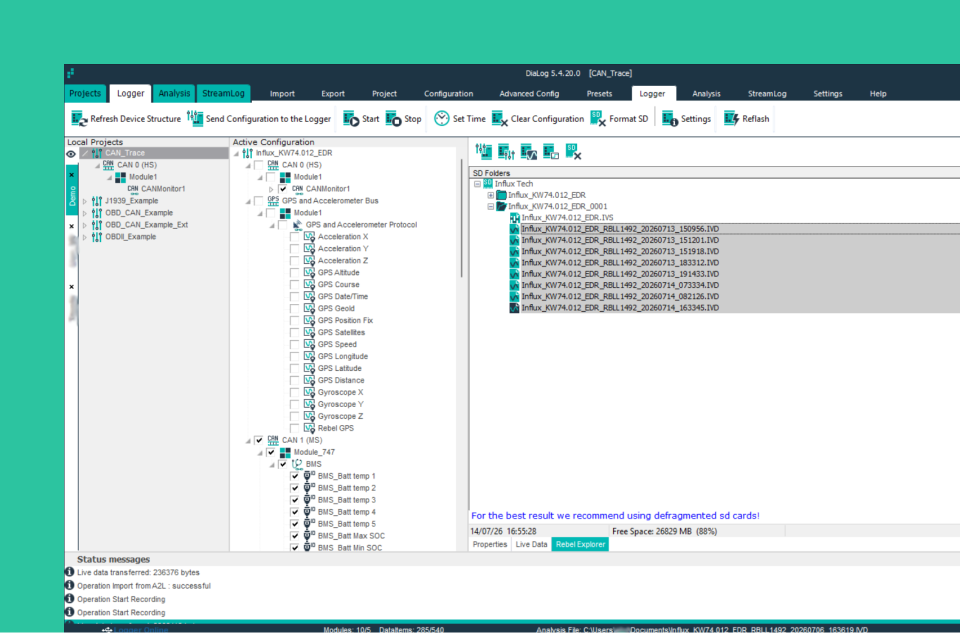Expand the J1939_Example project
The width and height of the screenshot is (960, 633).
click(85, 201)
